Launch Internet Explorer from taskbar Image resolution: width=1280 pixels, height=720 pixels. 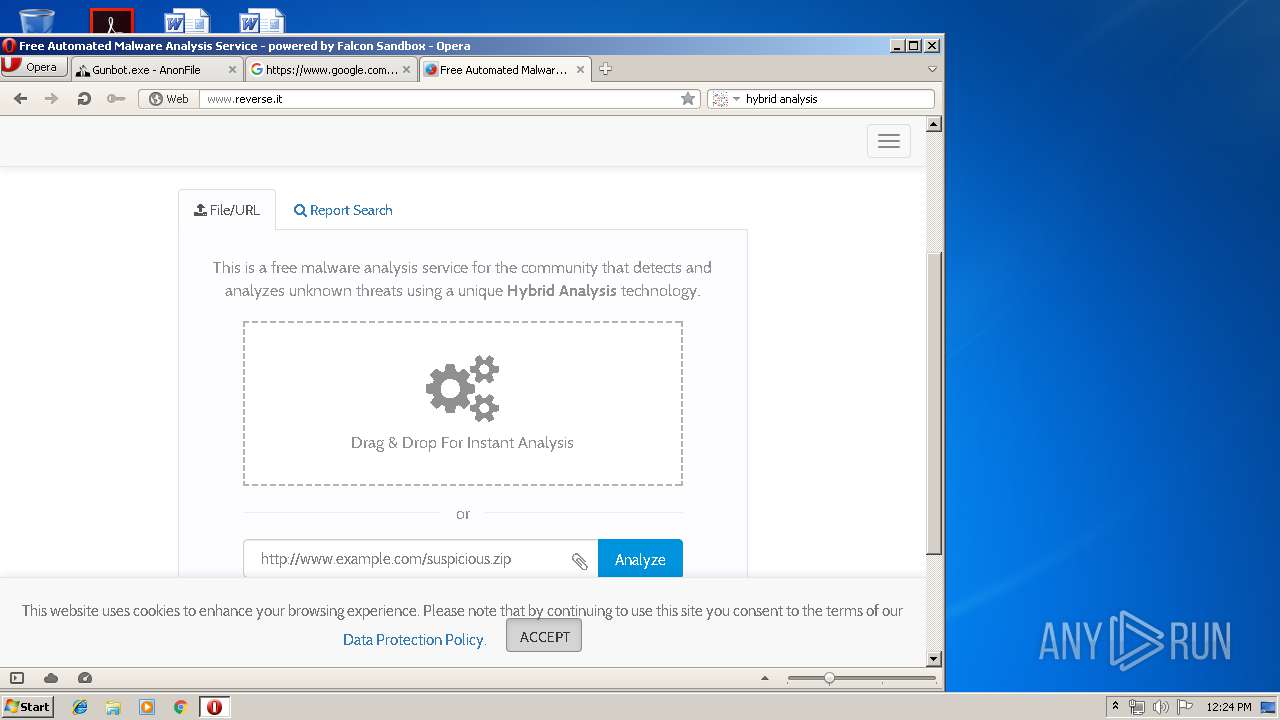[80, 707]
